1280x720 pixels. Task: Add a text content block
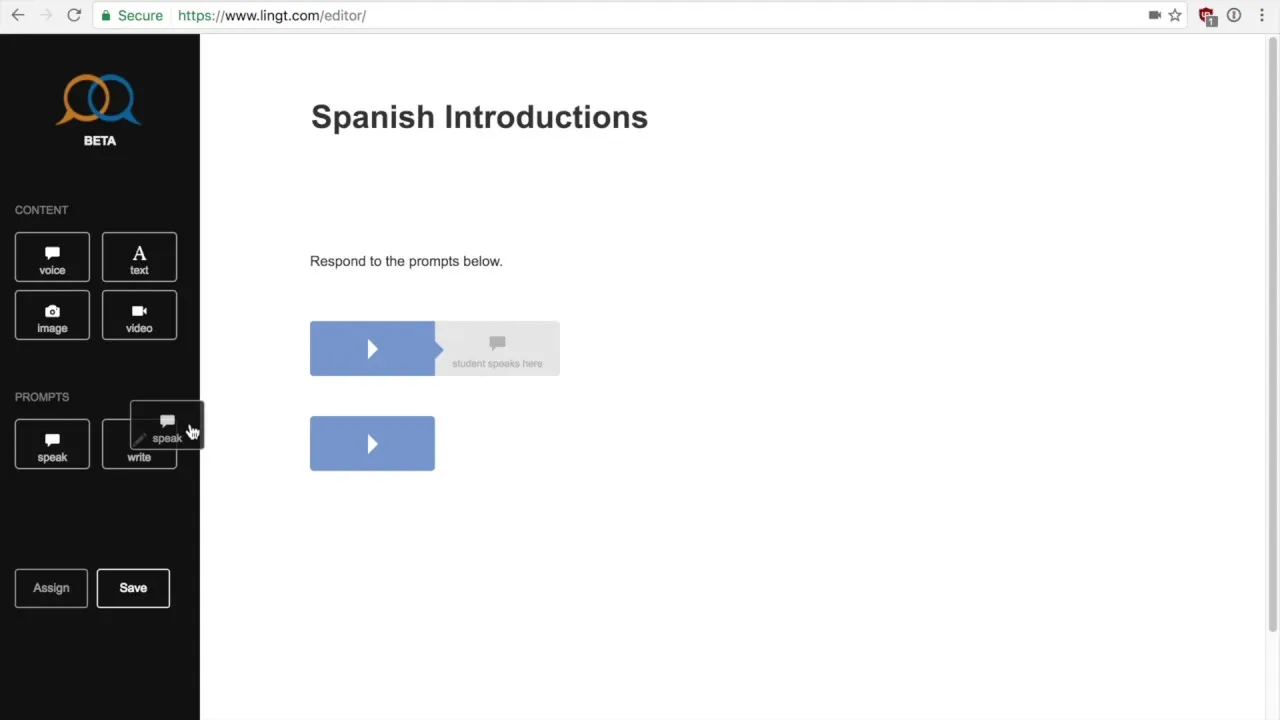tap(139, 257)
